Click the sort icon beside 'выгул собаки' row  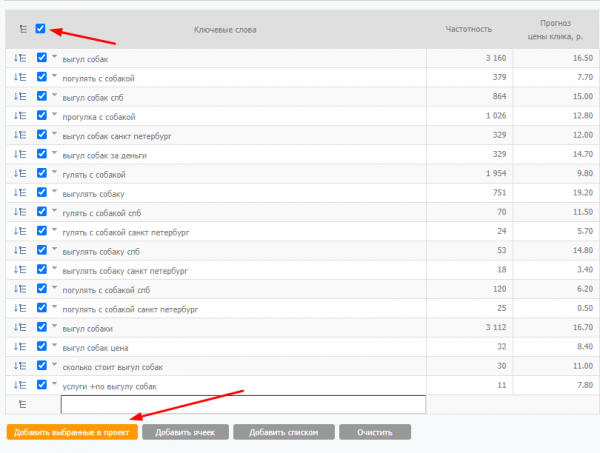[19, 327]
